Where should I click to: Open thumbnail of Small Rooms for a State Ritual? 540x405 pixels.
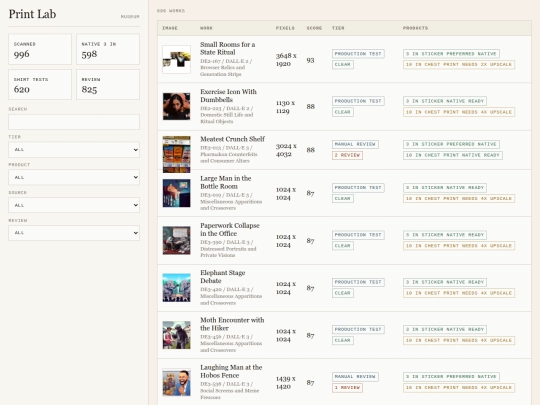click(176, 59)
